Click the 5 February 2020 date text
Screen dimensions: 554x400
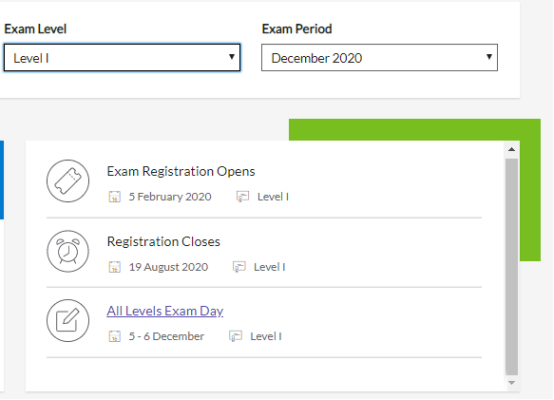(170, 196)
